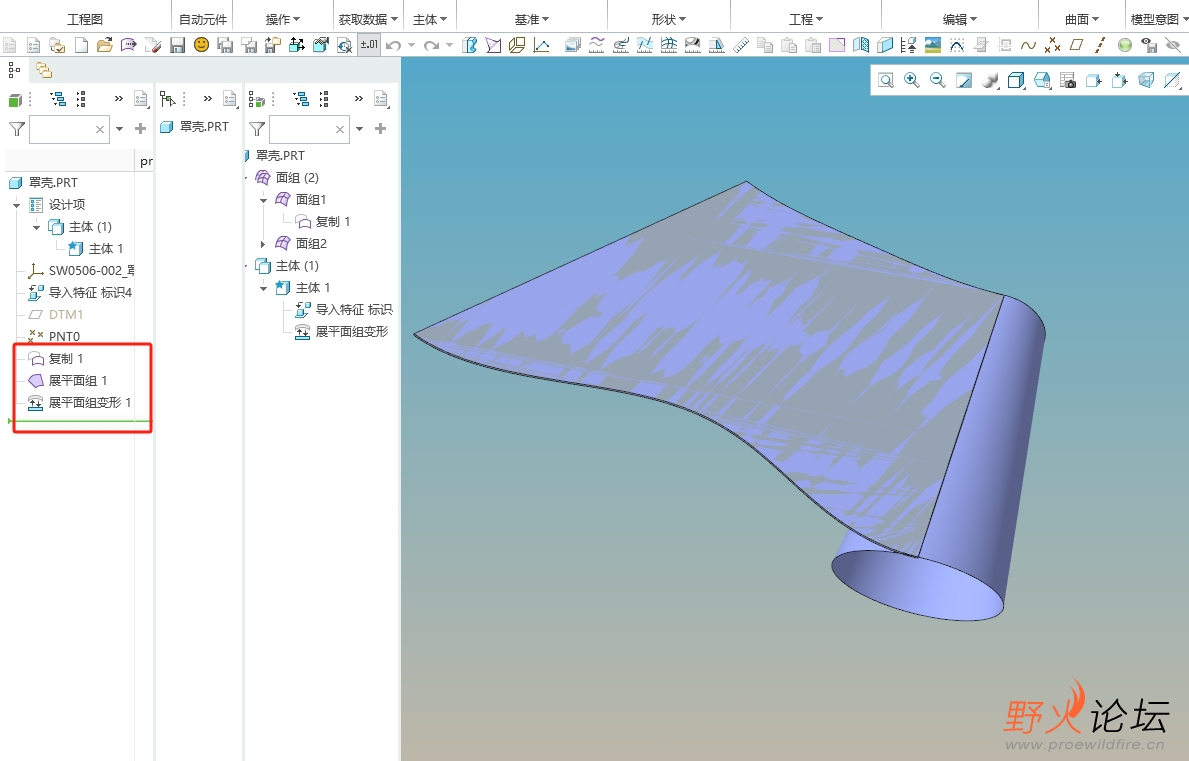
Task: Click the Save disk icon in toolbar
Action: pos(178,45)
